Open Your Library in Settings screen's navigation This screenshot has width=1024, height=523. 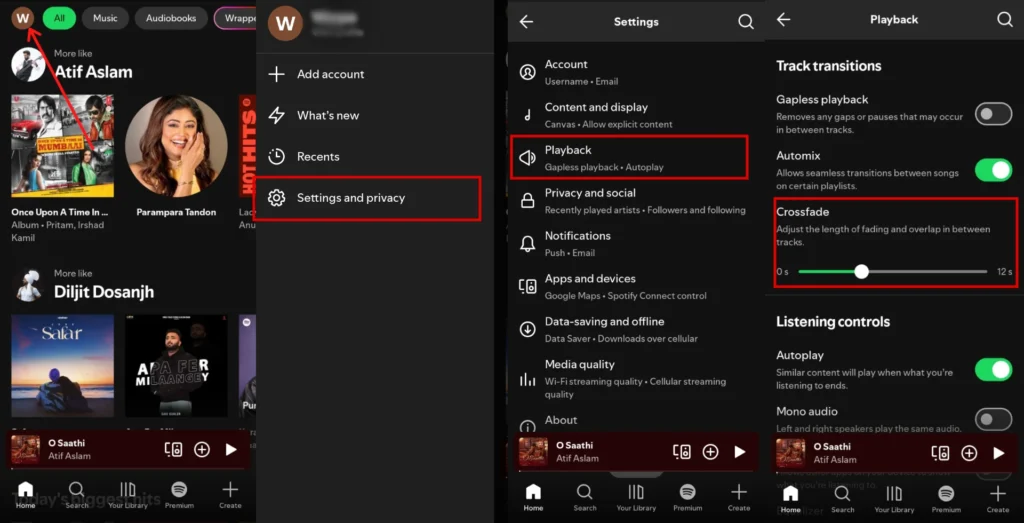636,497
